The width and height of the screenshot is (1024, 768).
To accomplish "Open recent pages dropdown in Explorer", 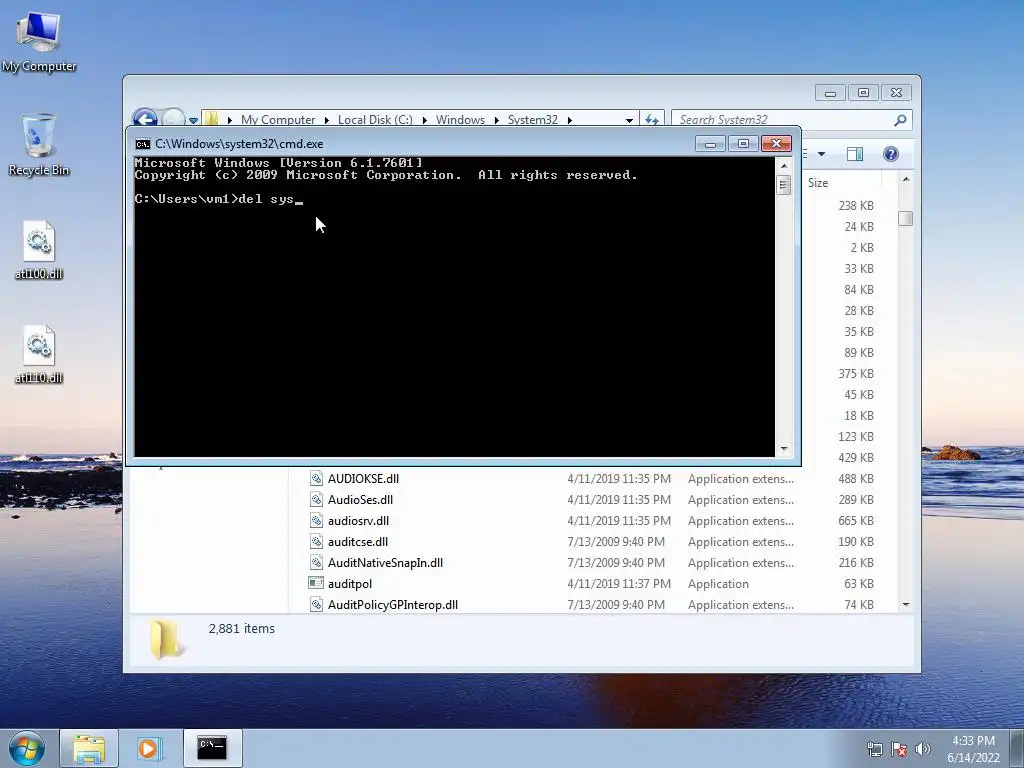I will point(193,120).
